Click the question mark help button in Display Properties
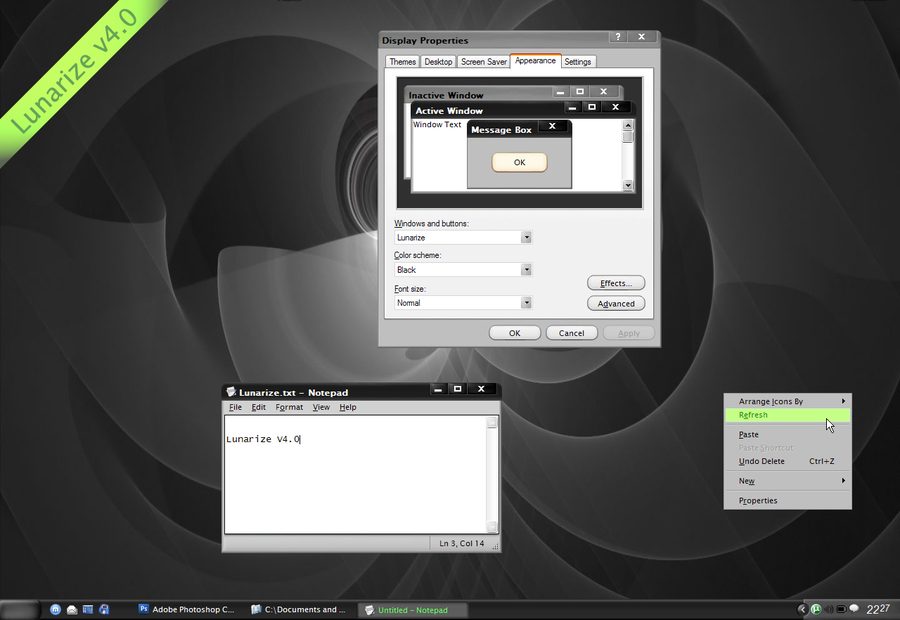This screenshot has width=900, height=620. (x=618, y=37)
